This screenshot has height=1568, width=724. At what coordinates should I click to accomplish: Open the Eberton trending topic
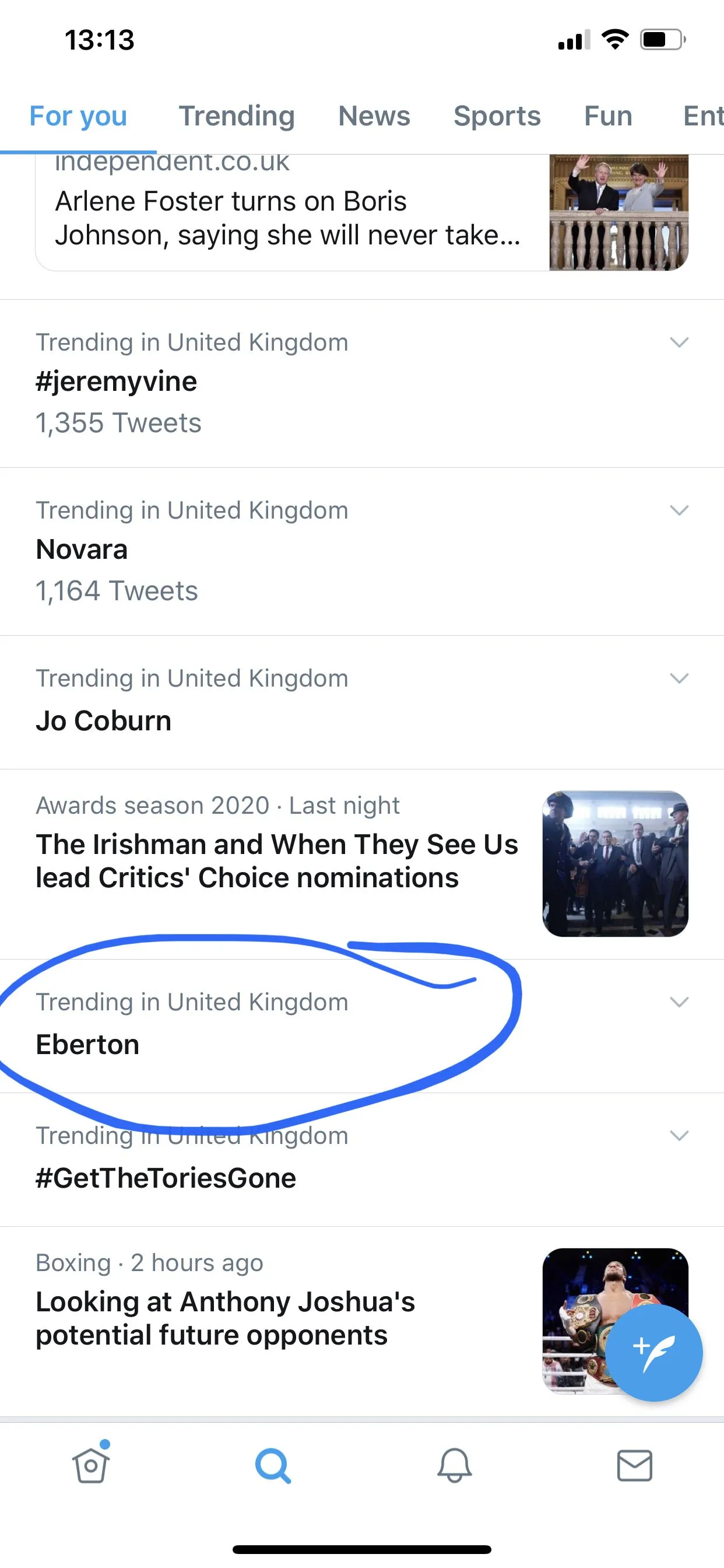(88, 1045)
